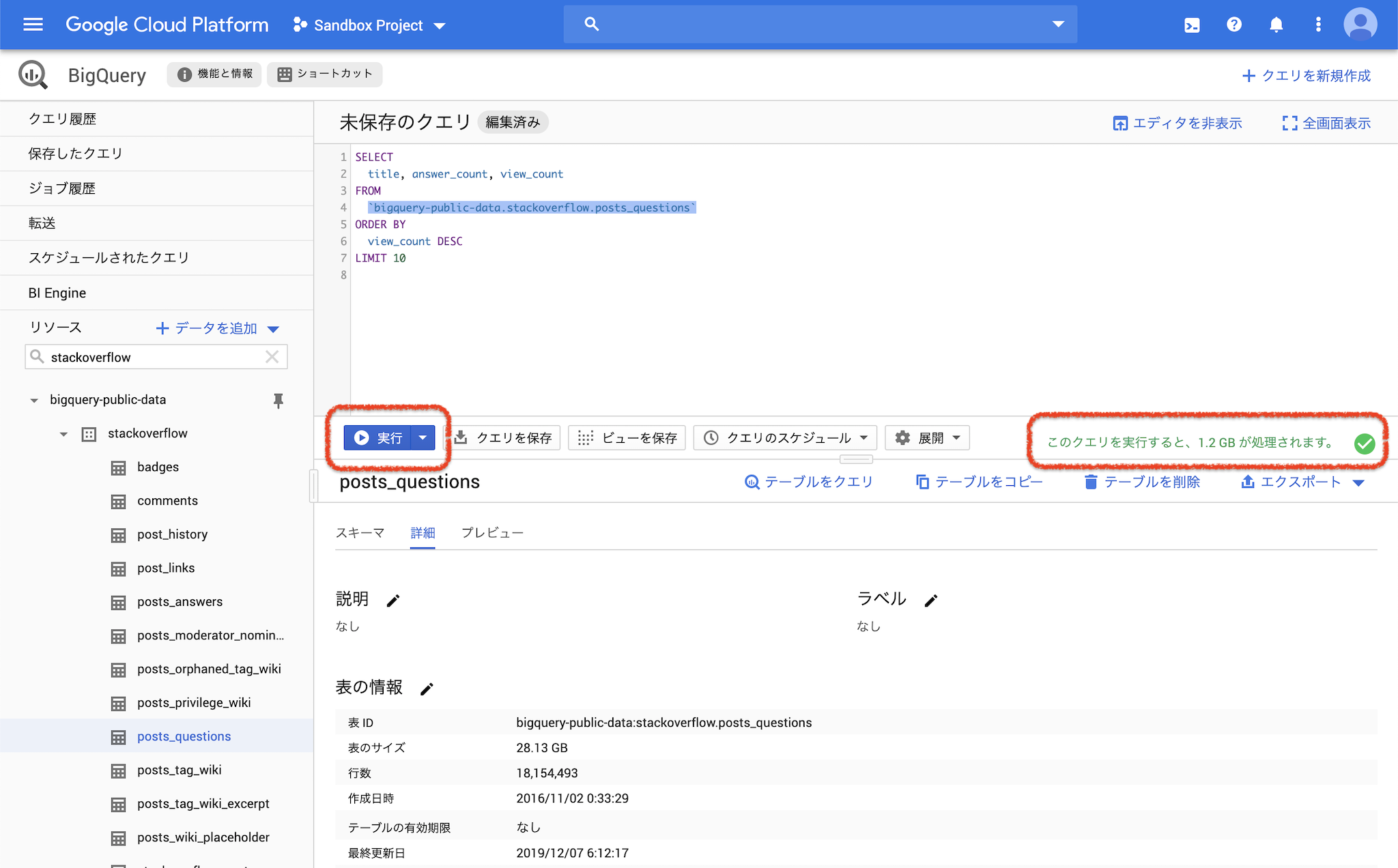Viewport: 1398px width, 868px height.
Task: Unpin the bigquery-public-data project
Action: (x=278, y=401)
